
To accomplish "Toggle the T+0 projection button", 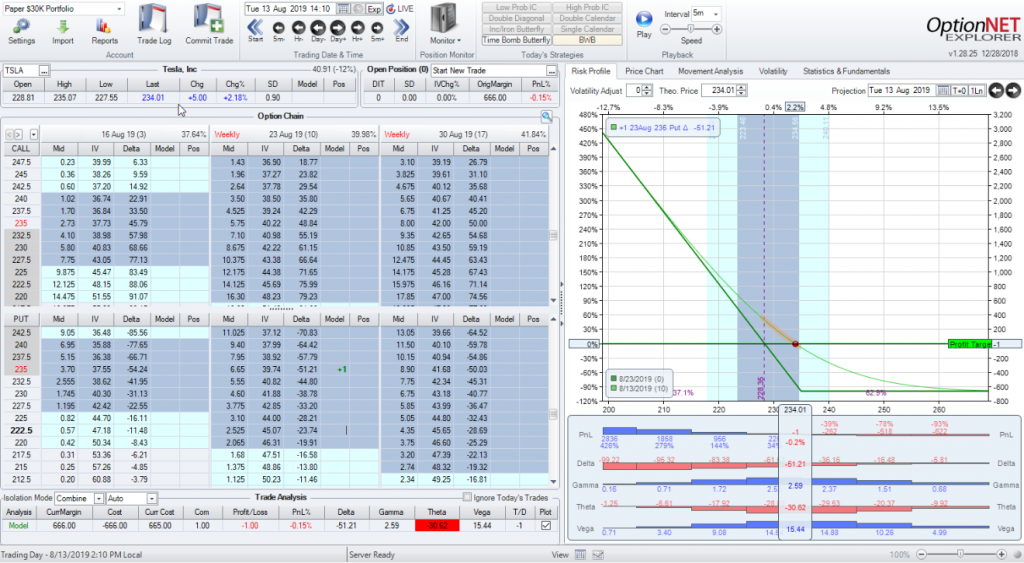I will pyautogui.click(x=959, y=91).
